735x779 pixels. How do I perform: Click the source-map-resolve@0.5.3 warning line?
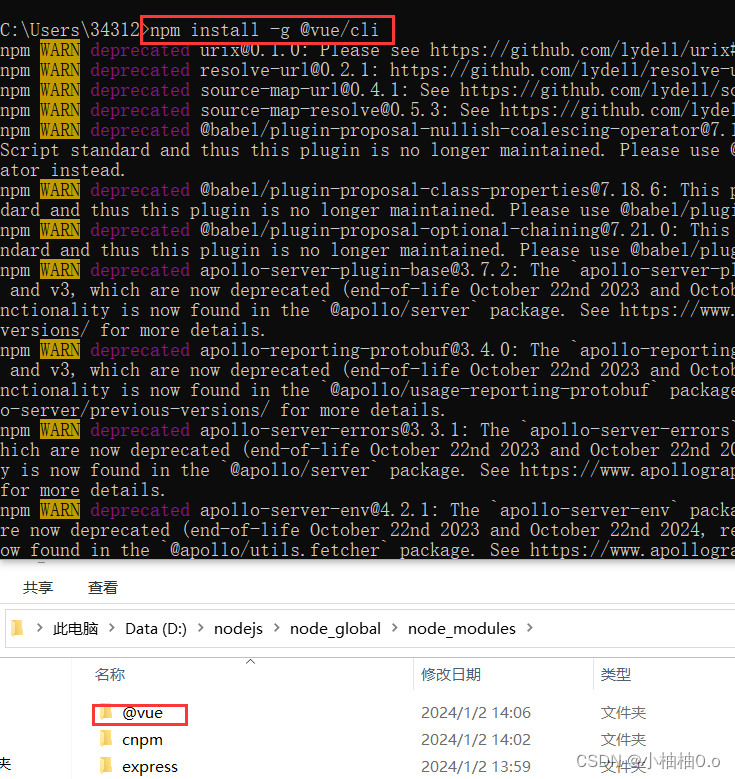point(367,110)
